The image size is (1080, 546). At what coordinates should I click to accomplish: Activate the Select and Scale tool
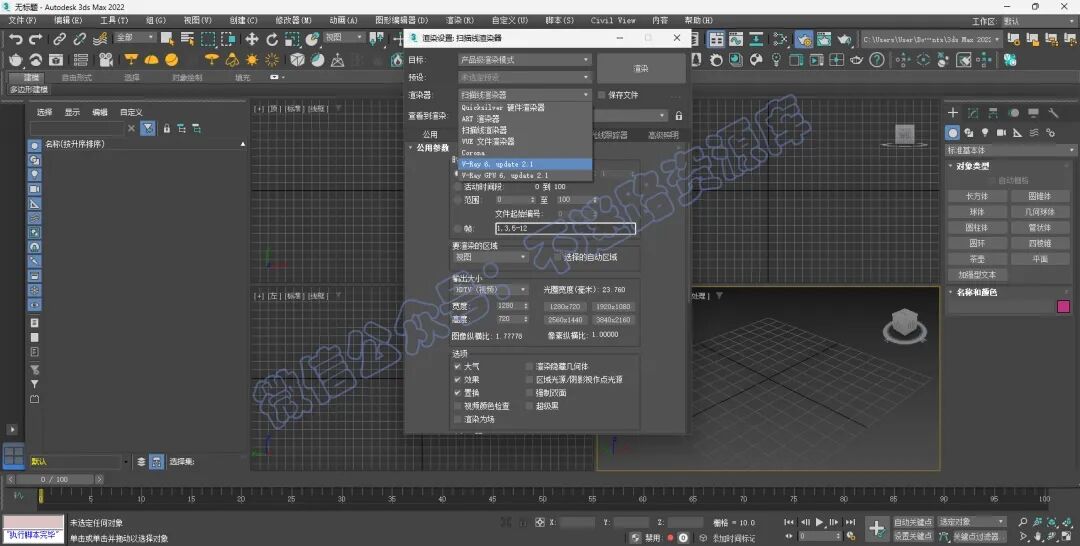293,39
